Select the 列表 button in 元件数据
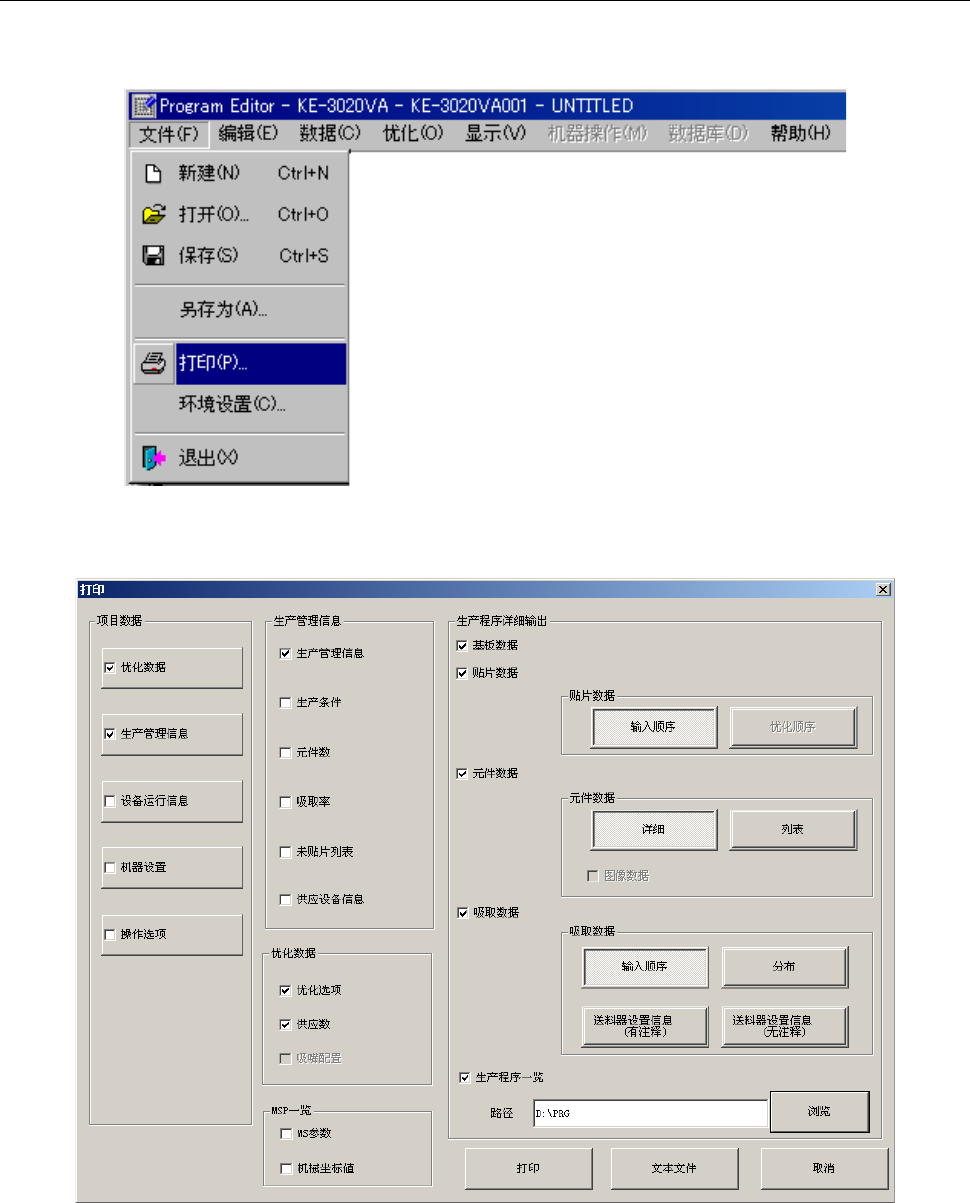 coord(793,829)
